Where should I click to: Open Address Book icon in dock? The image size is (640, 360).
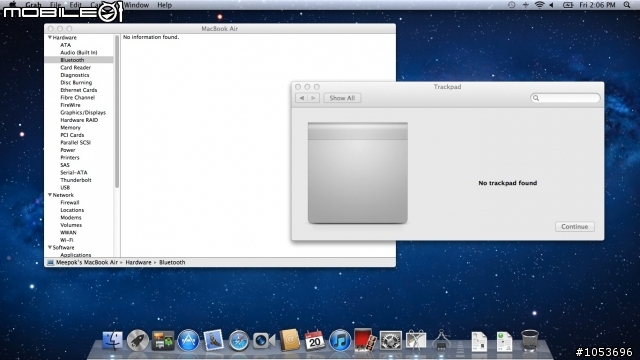tap(289, 340)
